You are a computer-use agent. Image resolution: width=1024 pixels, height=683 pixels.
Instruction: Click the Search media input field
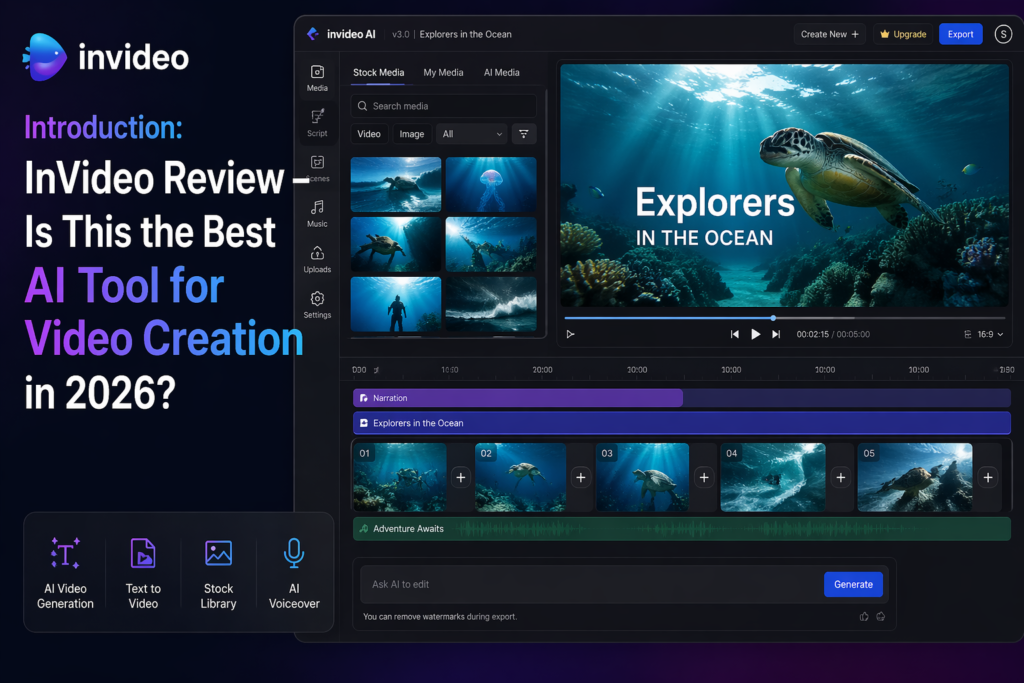pos(443,106)
